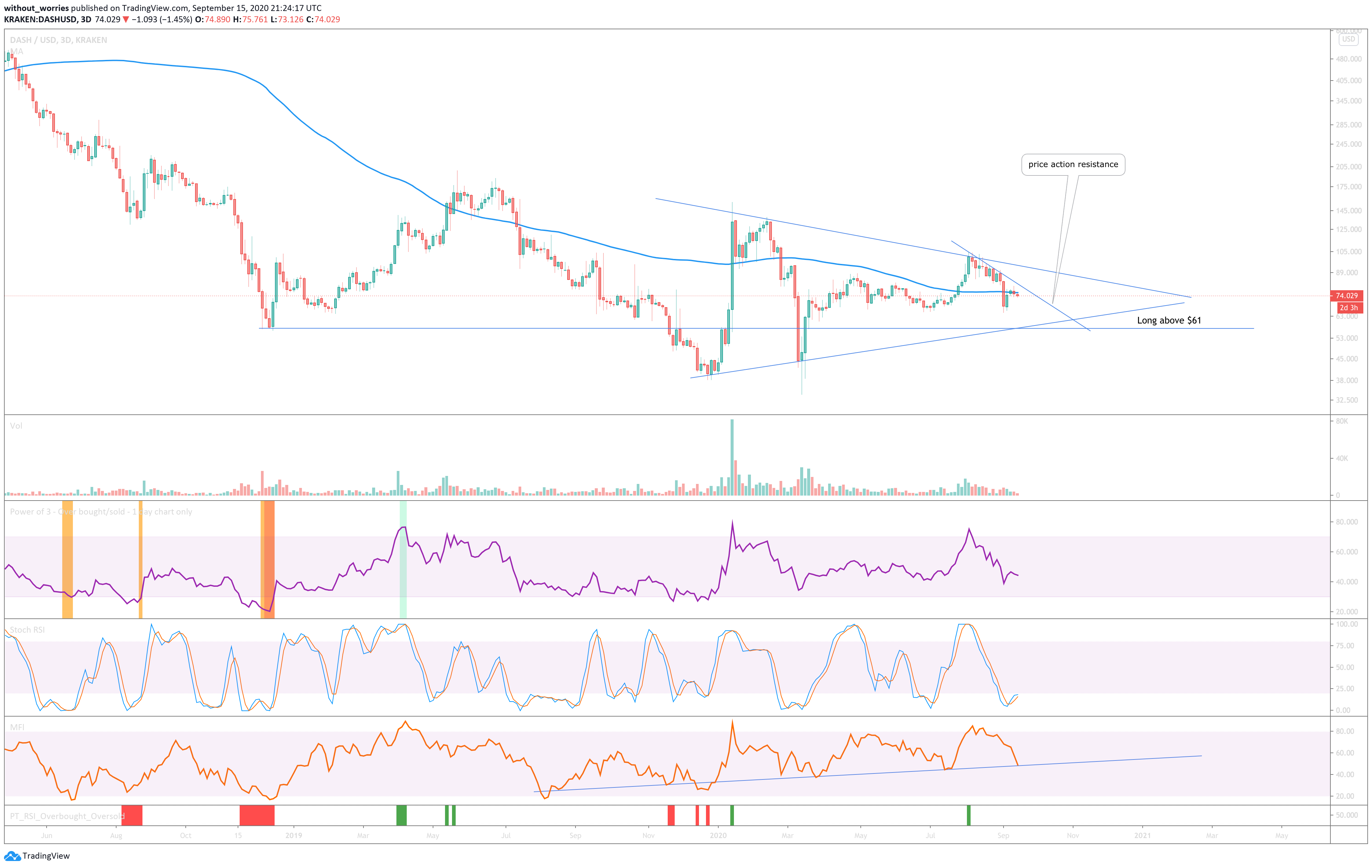Image resolution: width=1372 pixels, height=868 pixels.
Task: Select the 50.000 PT_RSI axis value
Action: (1347, 815)
